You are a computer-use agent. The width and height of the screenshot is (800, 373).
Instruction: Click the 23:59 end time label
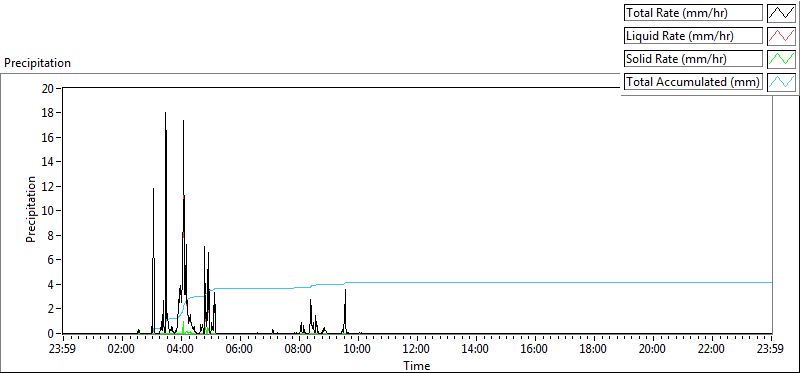pos(771,350)
